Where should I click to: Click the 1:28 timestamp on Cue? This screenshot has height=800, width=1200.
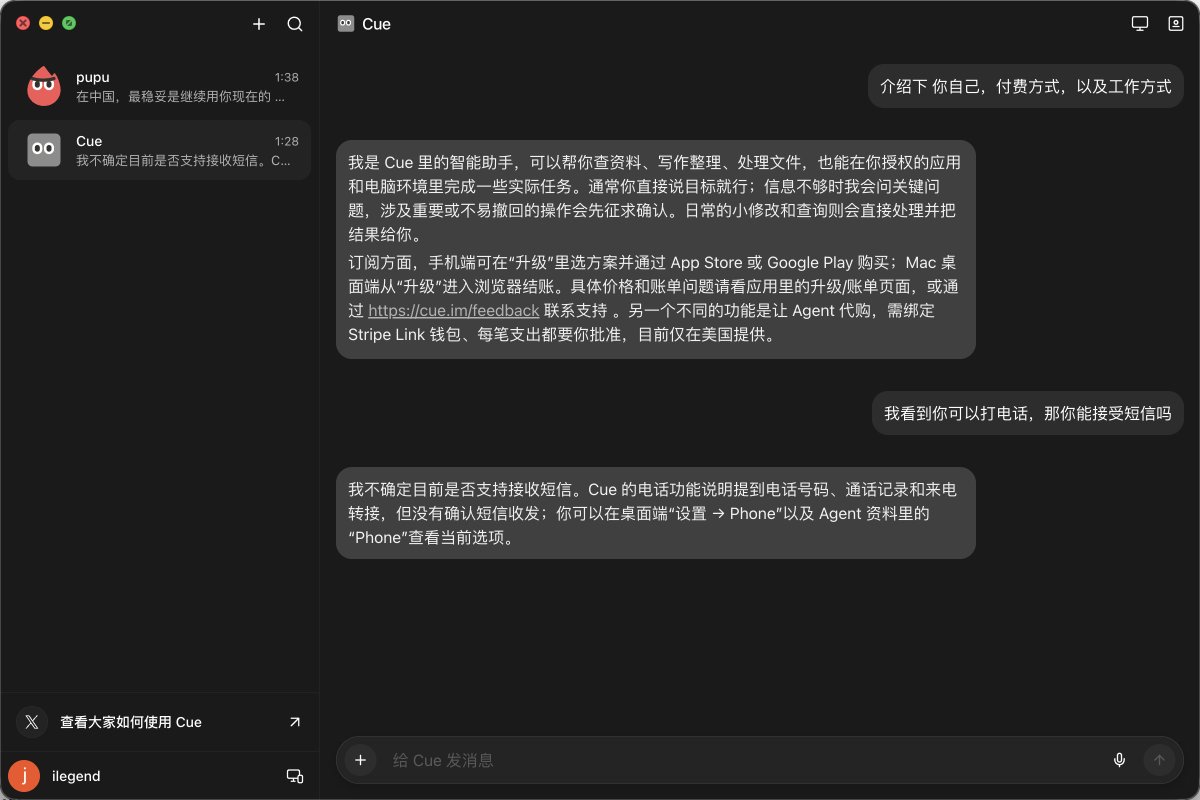point(287,141)
